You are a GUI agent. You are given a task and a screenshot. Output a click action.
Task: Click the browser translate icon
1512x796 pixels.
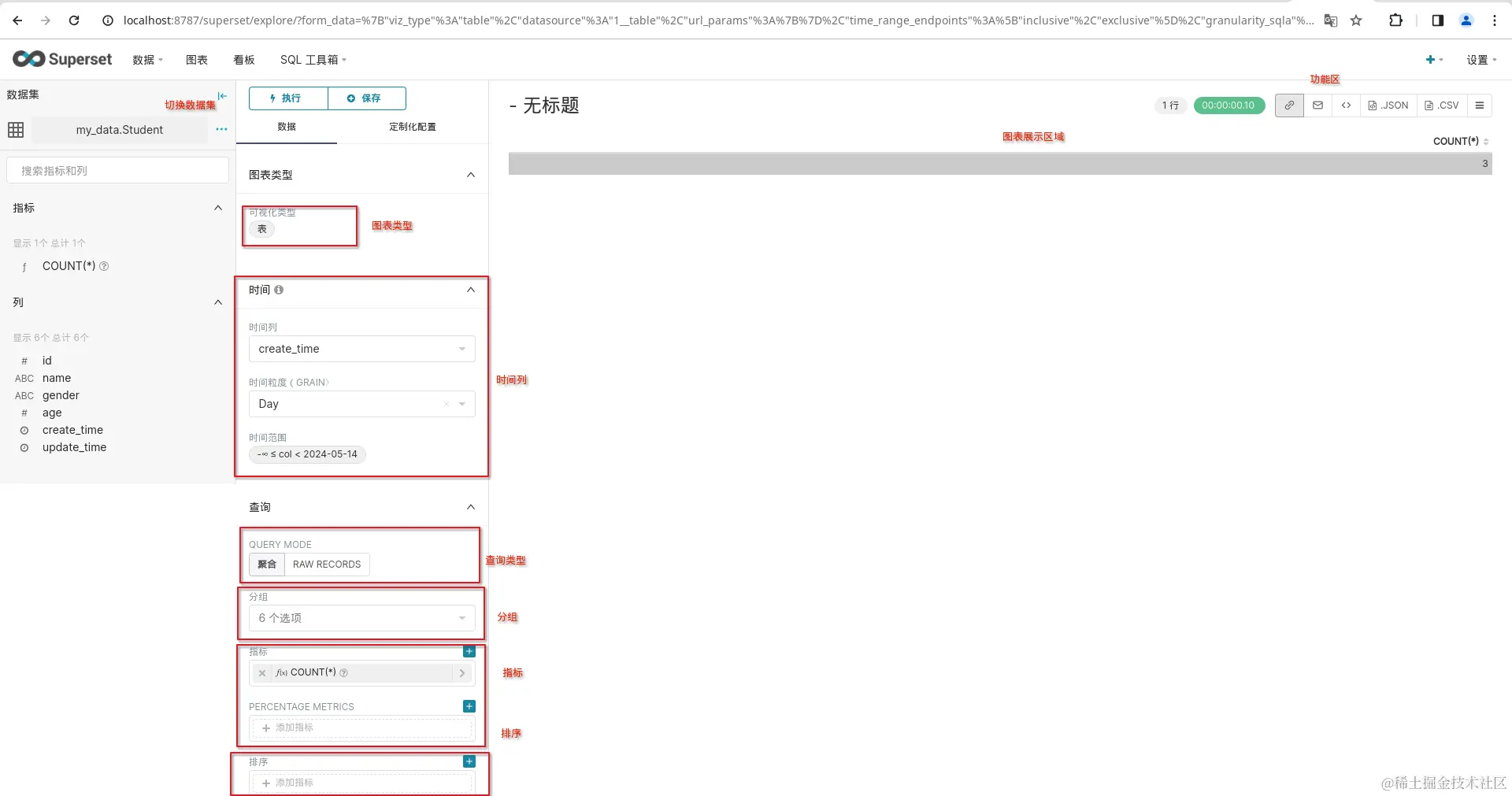[x=1330, y=20]
